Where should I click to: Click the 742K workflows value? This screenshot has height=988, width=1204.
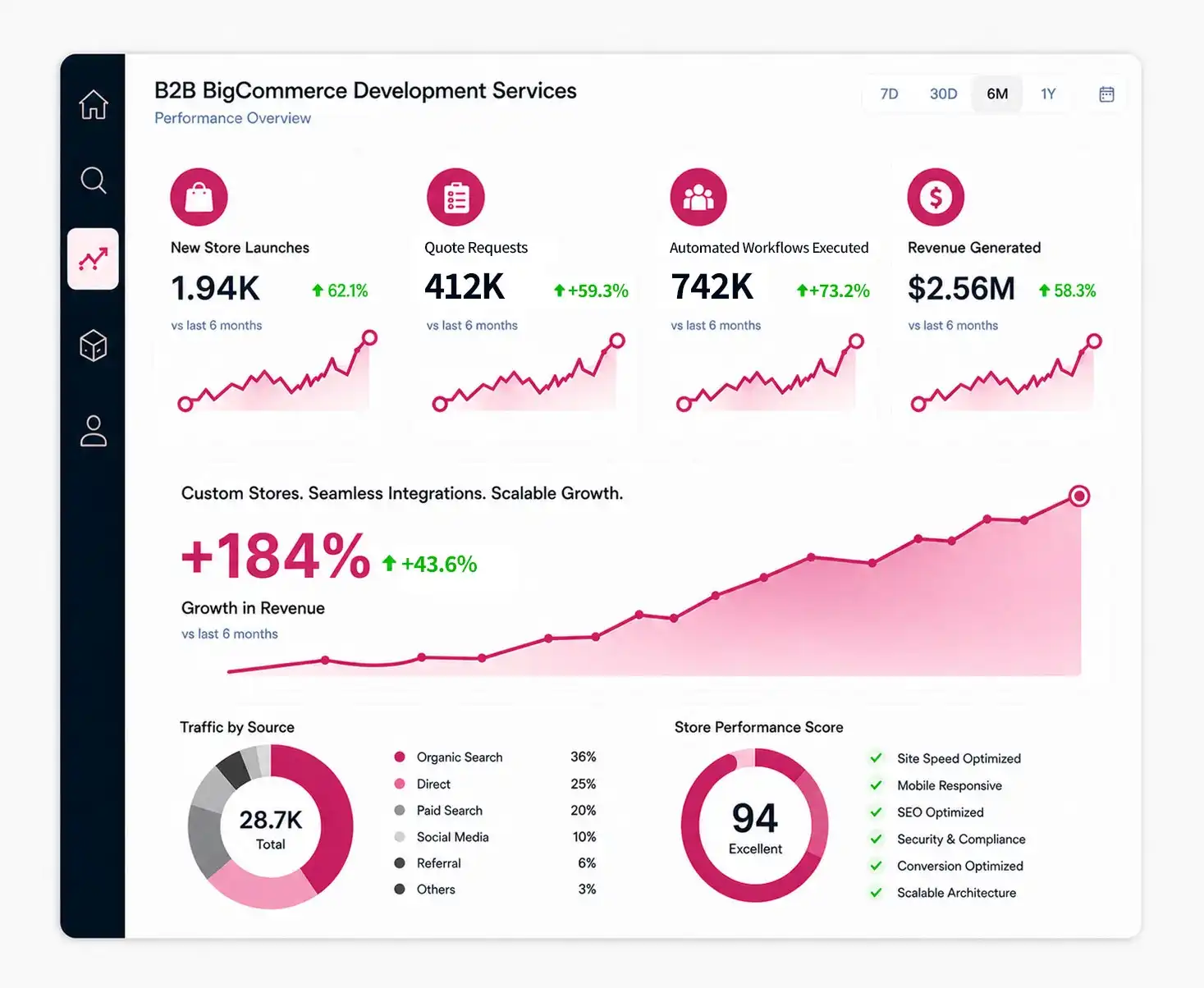(x=712, y=286)
